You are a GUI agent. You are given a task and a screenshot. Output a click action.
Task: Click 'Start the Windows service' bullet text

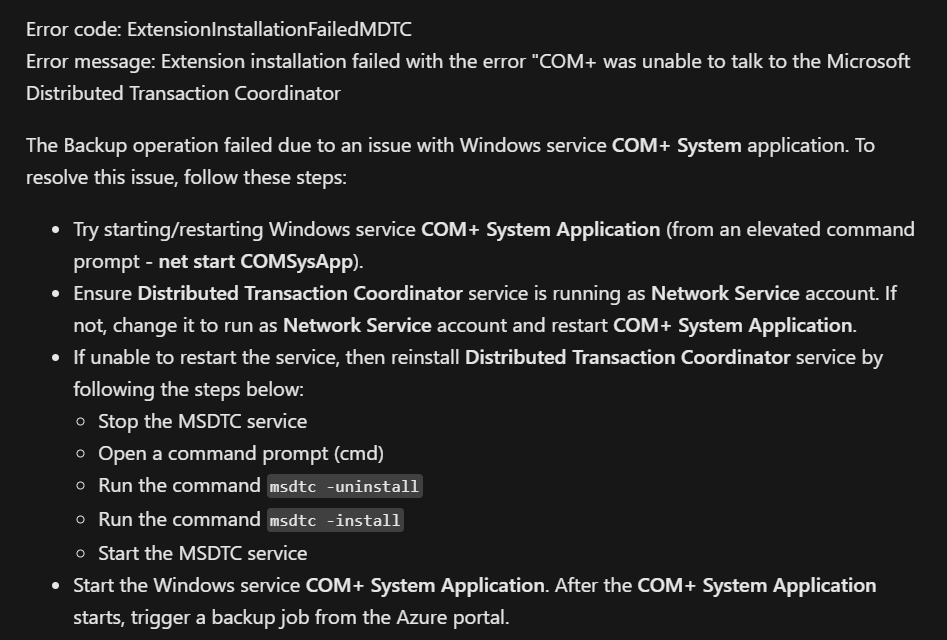point(187,585)
